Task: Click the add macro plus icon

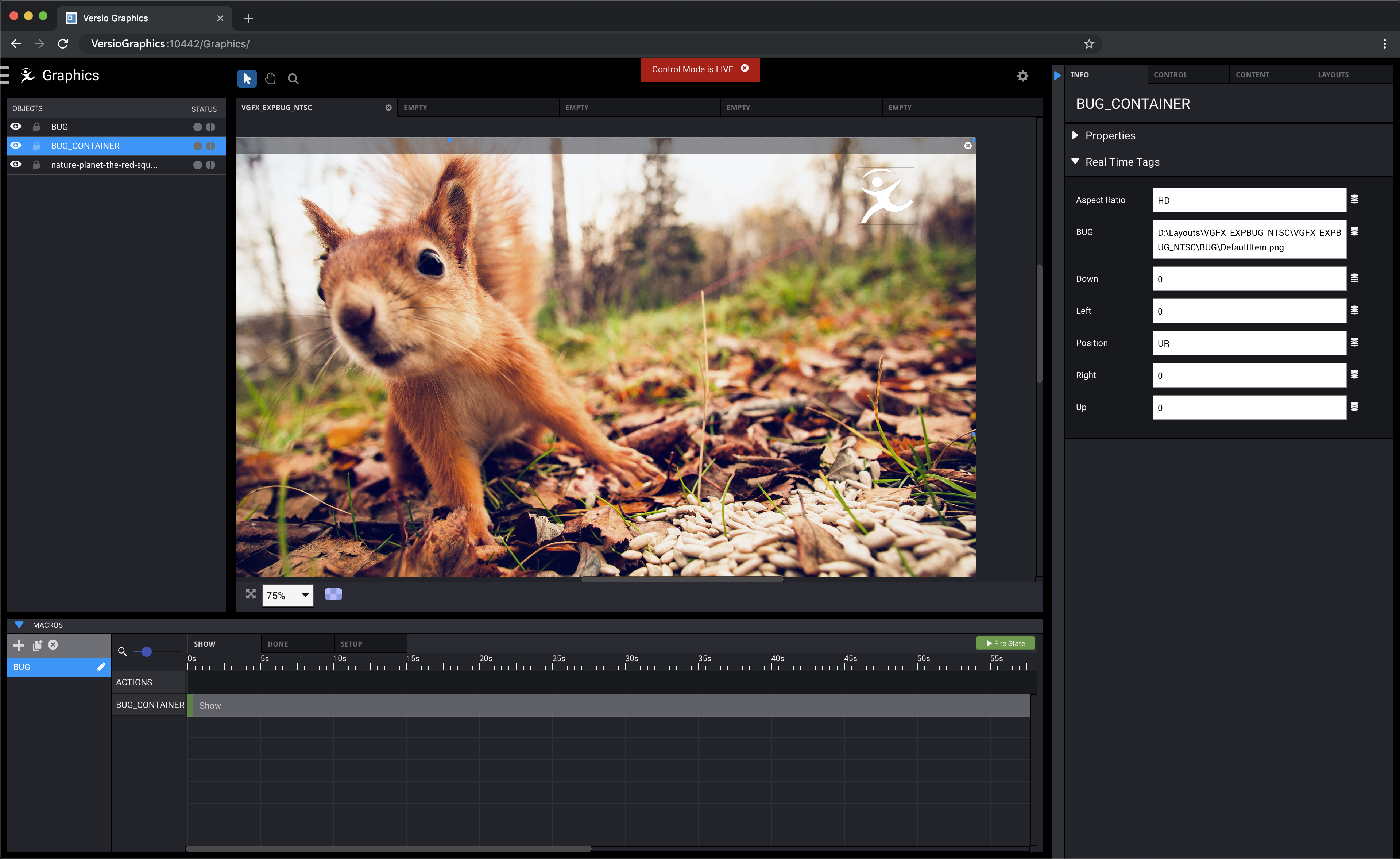Action: (19, 645)
